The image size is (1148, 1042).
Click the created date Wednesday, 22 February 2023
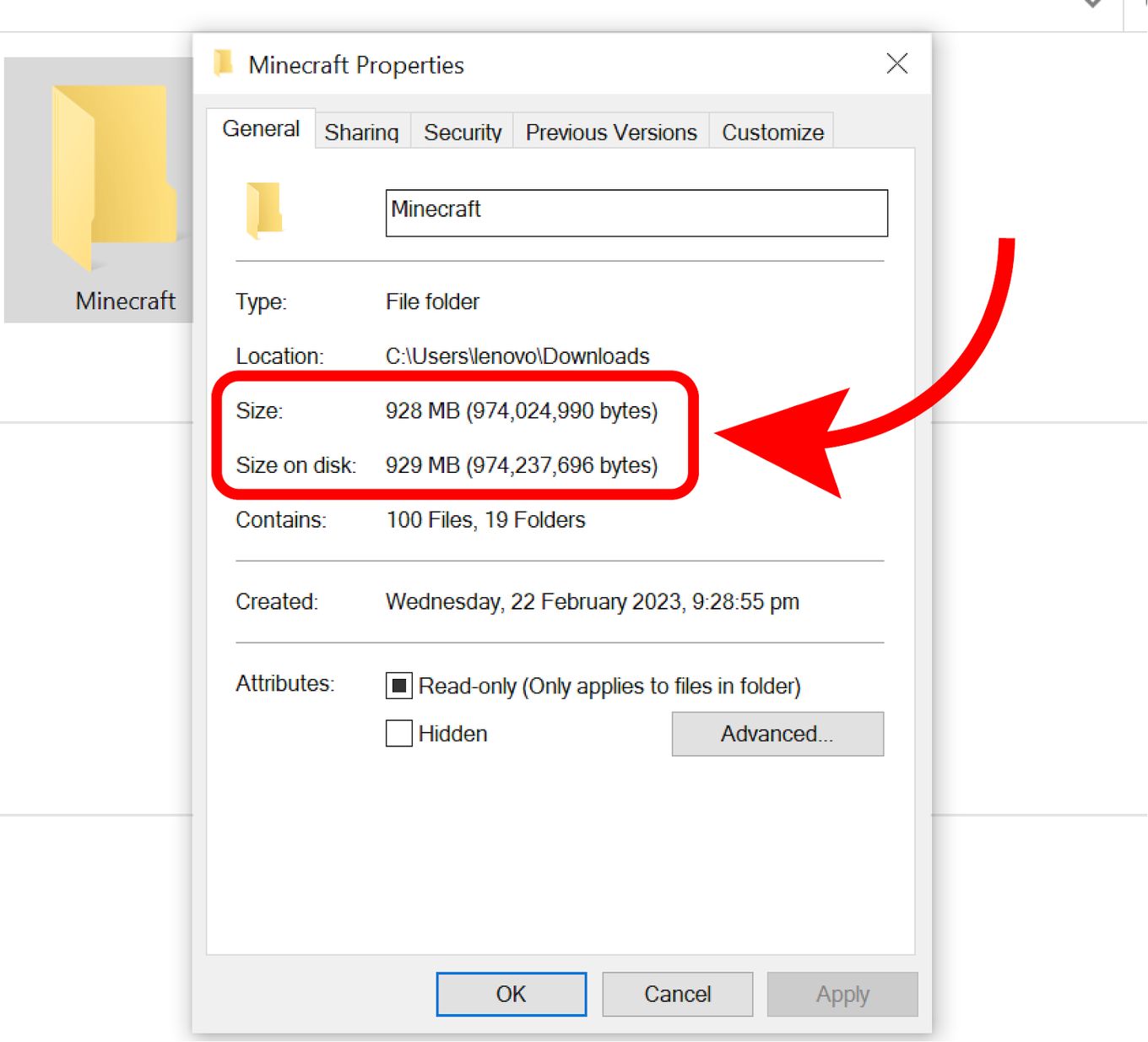pyautogui.click(x=593, y=601)
